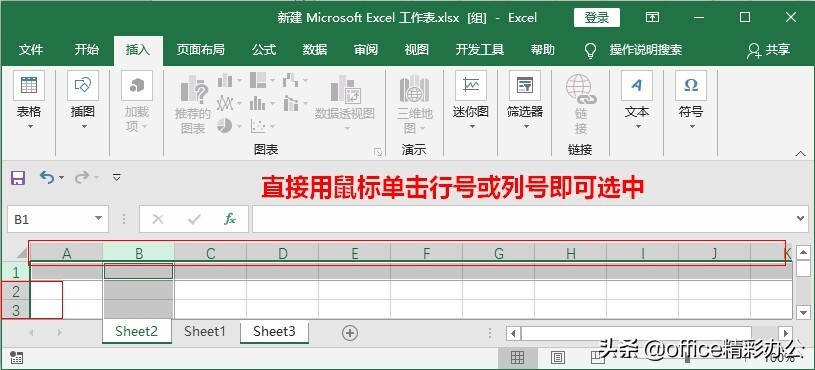The height and width of the screenshot is (370, 815).
Task: Select row 2 by its row number
Action: tap(16, 291)
